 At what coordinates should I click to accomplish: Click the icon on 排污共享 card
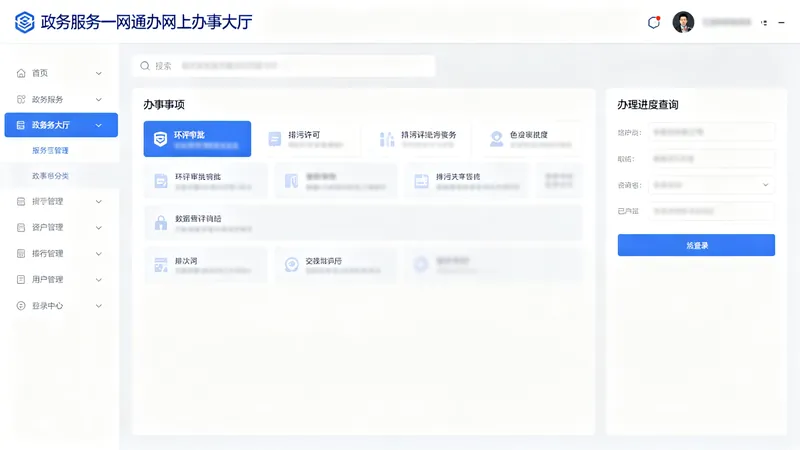point(421,181)
